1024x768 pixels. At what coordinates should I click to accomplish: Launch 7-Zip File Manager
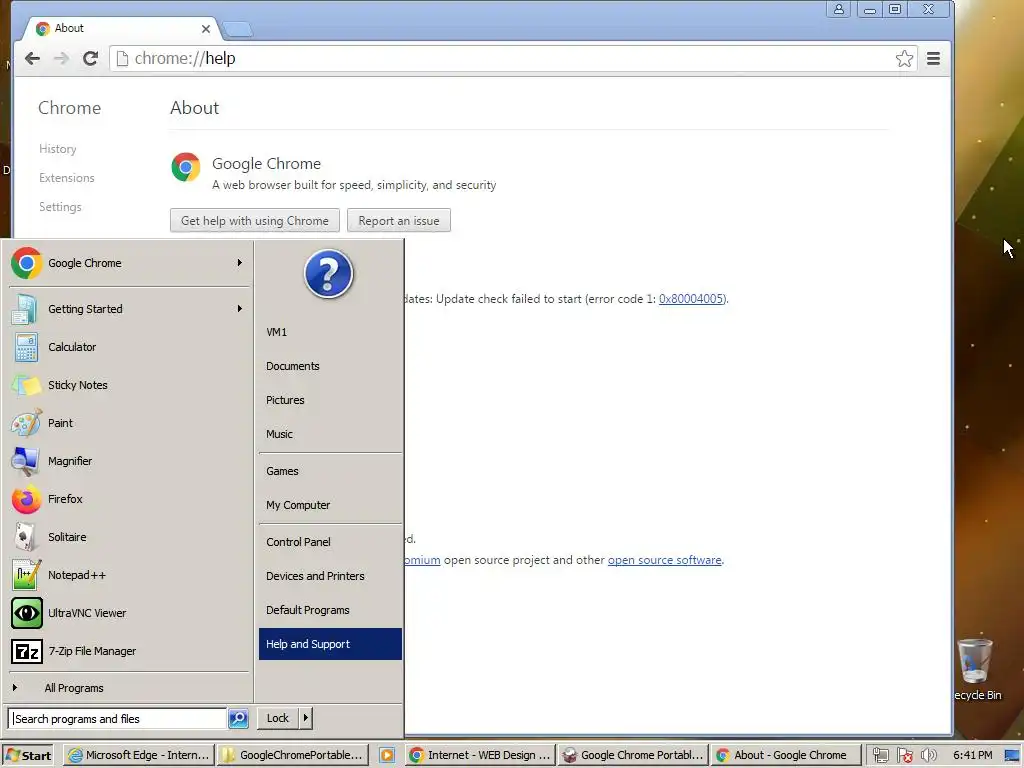click(x=127, y=651)
